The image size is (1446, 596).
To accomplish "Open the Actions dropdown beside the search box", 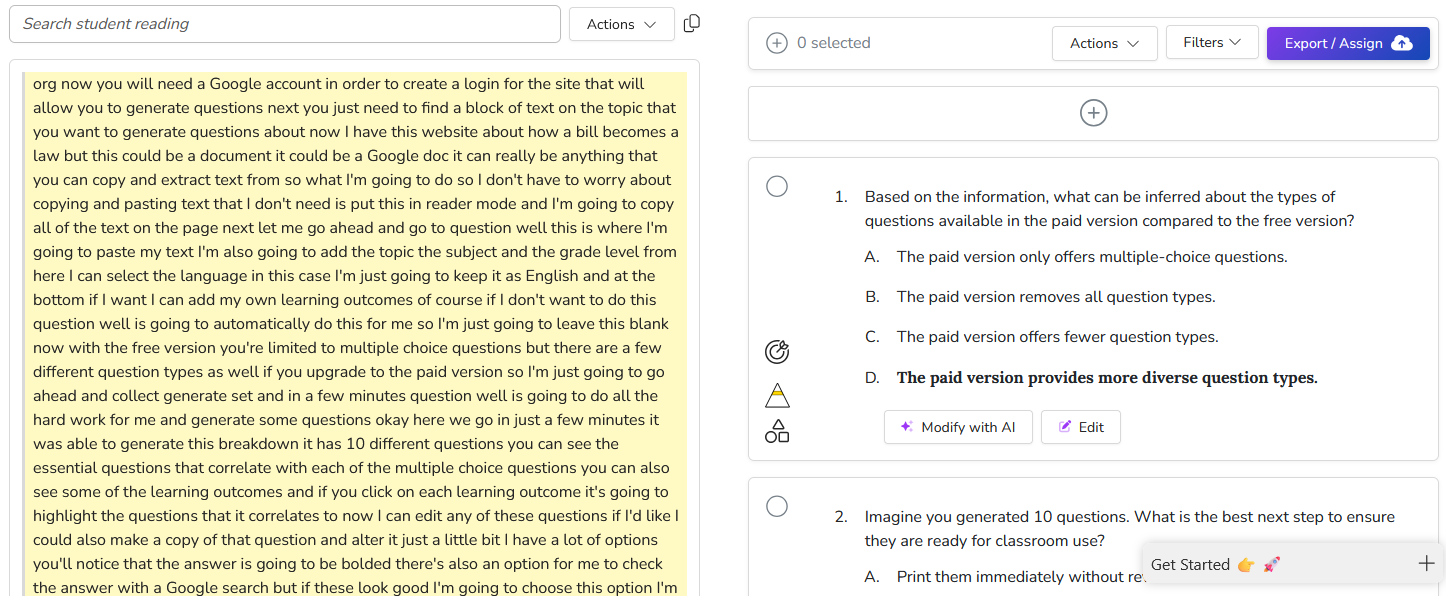I will point(621,24).
